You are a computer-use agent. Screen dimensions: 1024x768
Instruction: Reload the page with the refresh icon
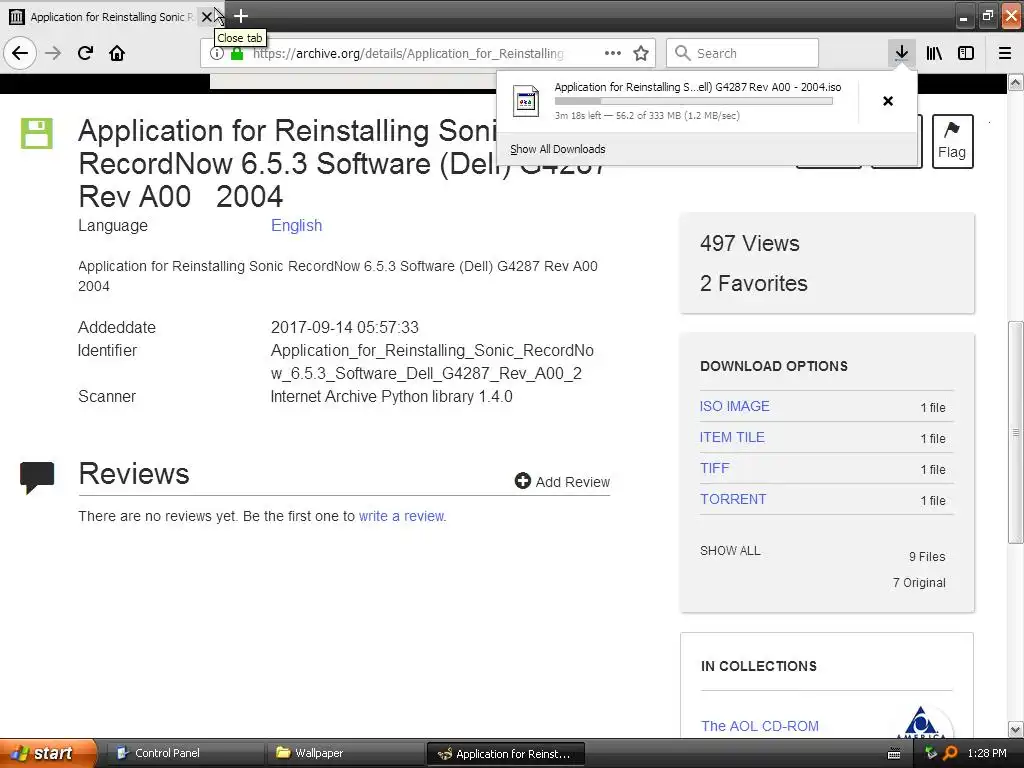[x=85, y=53]
